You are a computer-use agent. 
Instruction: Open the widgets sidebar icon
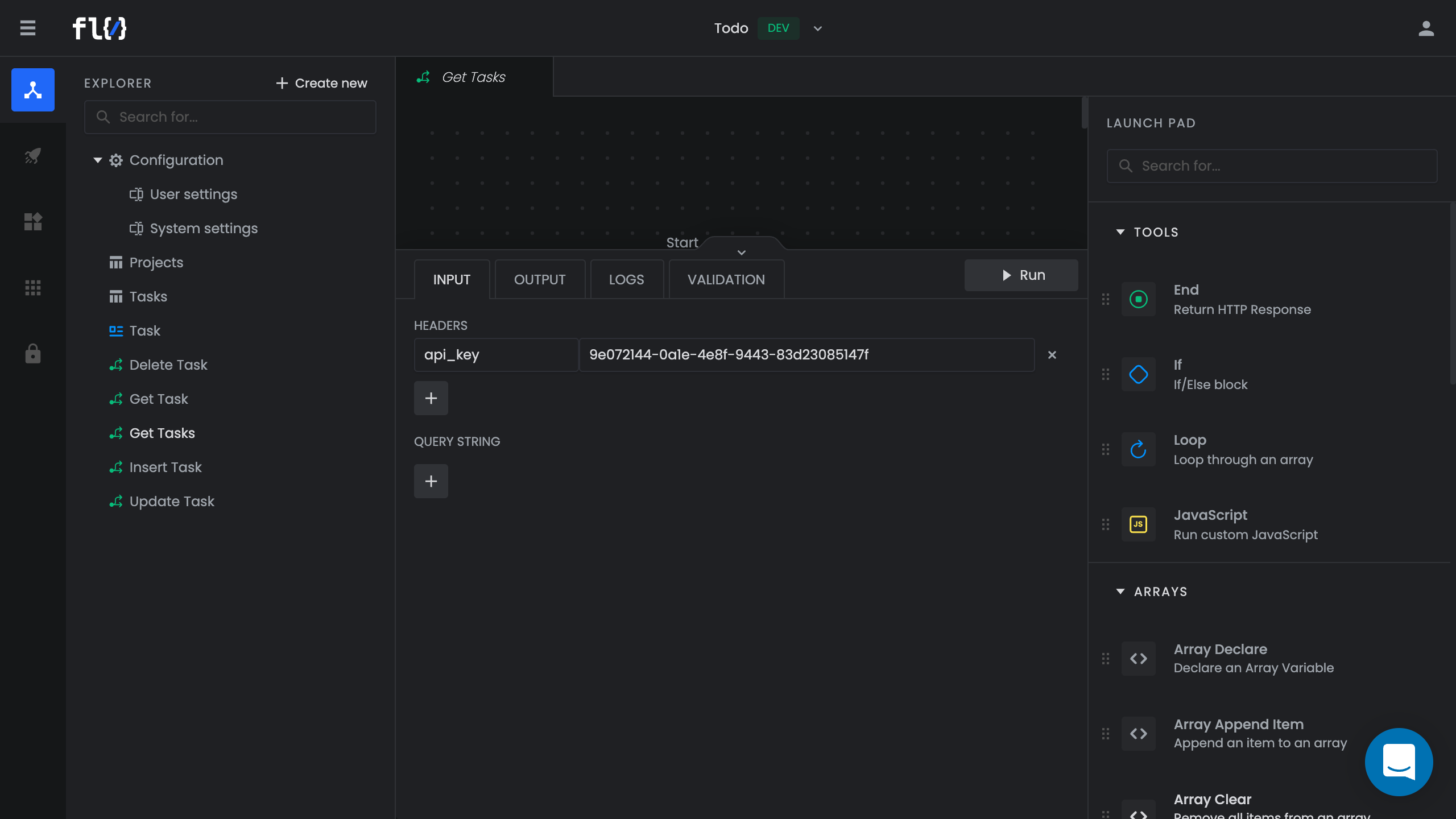(33, 222)
